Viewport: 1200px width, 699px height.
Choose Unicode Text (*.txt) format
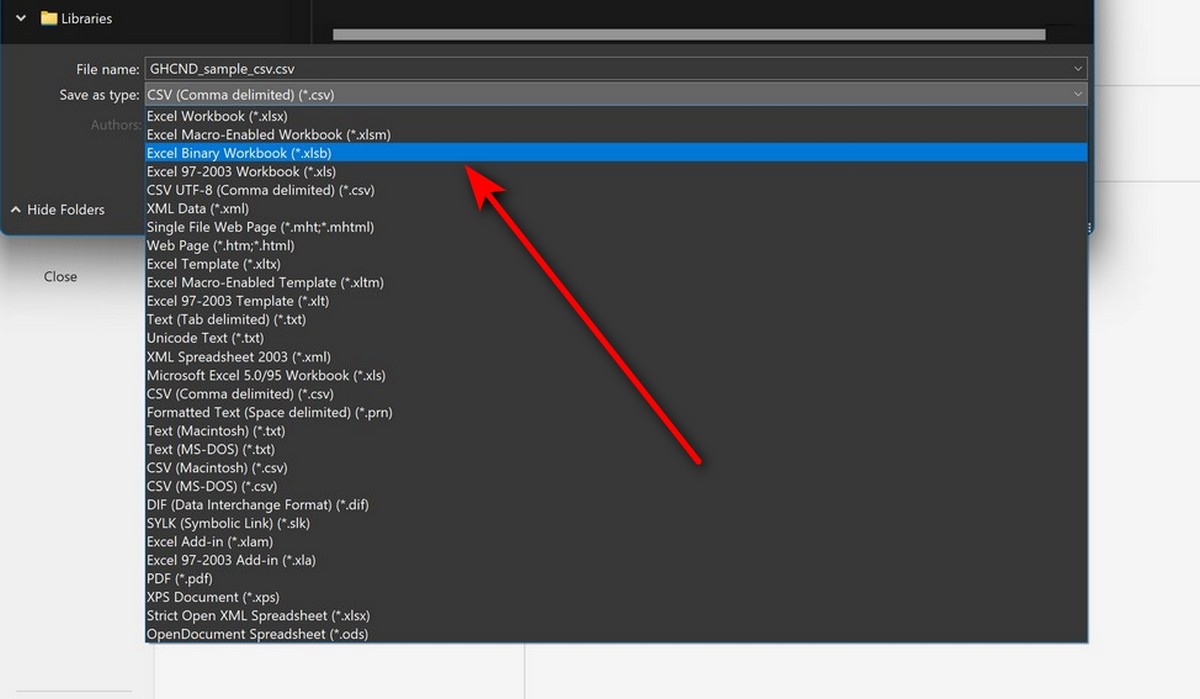[616, 338]
